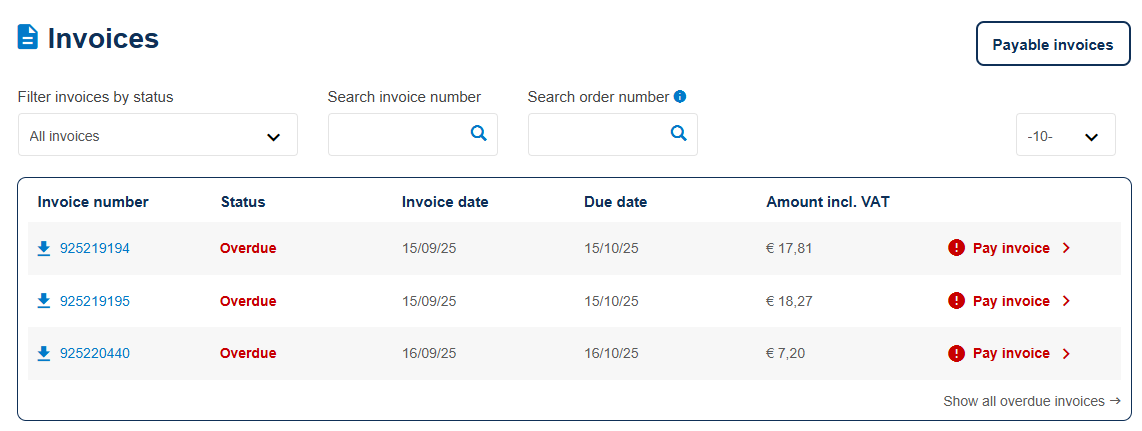The height and width of the screenshot is (431, 1142).
Task: Show all overdue invoices
Action: pos(1031,401)
